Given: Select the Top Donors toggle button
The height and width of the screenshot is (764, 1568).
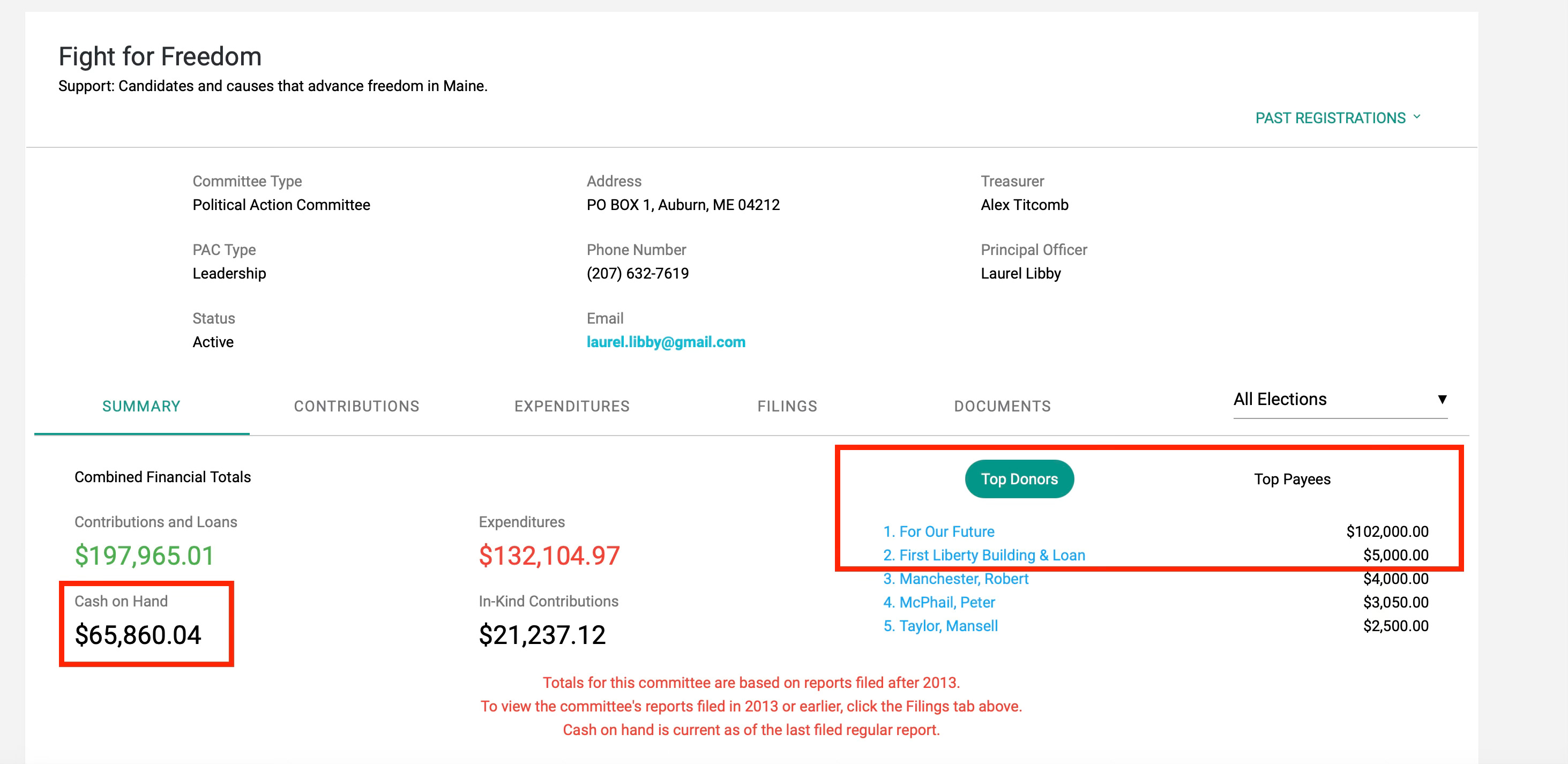Looking at the screenshot, I should pyautogui.click(x=1019, y=479).
